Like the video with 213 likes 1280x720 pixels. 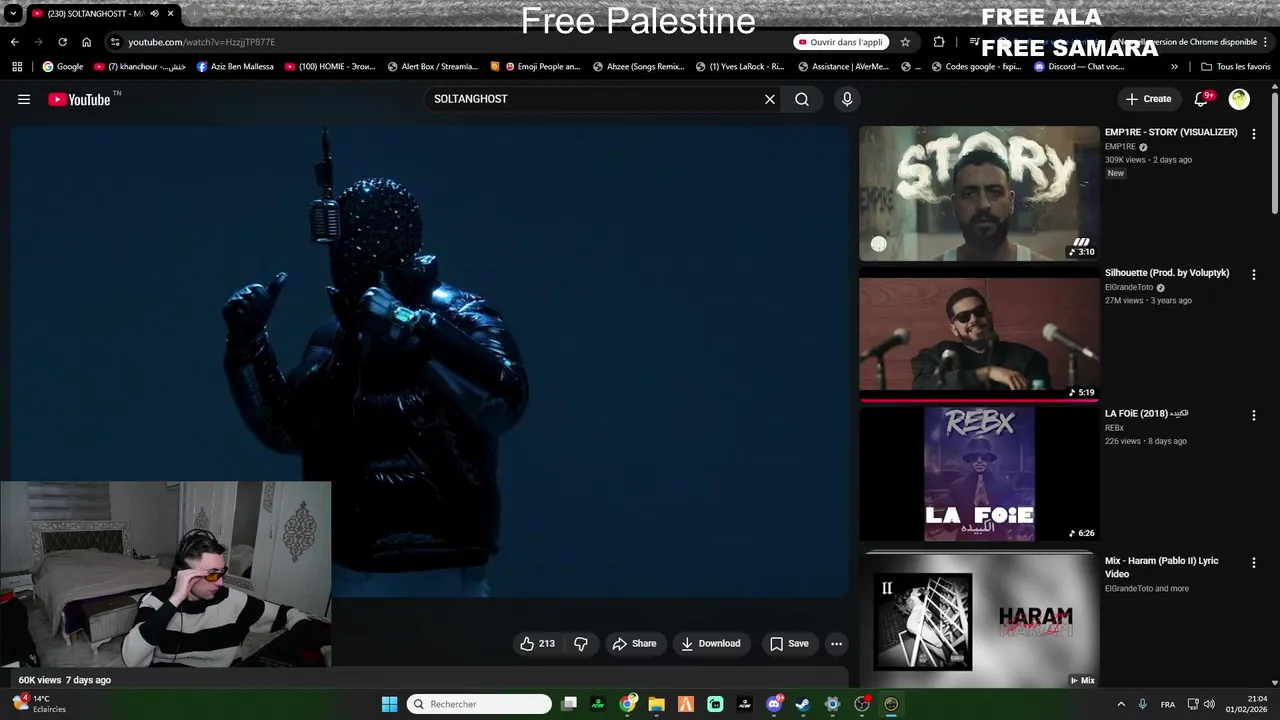(x=537, y=644)
